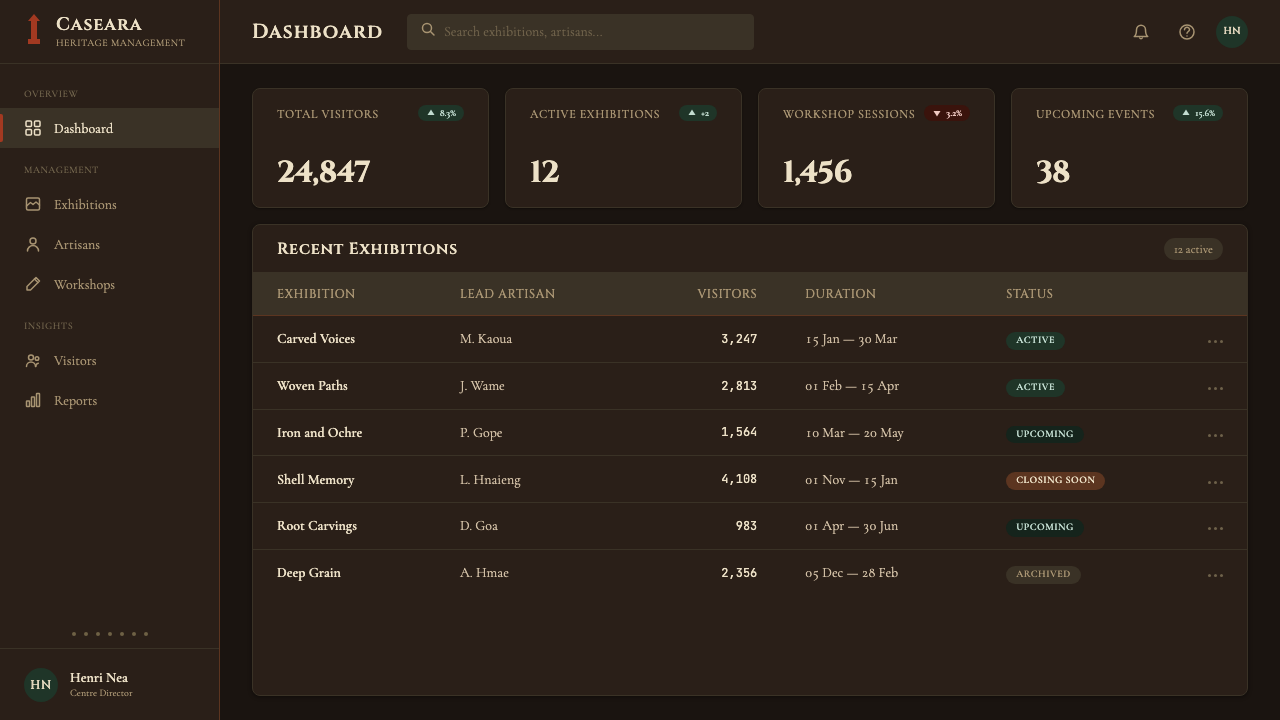
Task: Sort by the Exhibition column header
Action: 316,294
